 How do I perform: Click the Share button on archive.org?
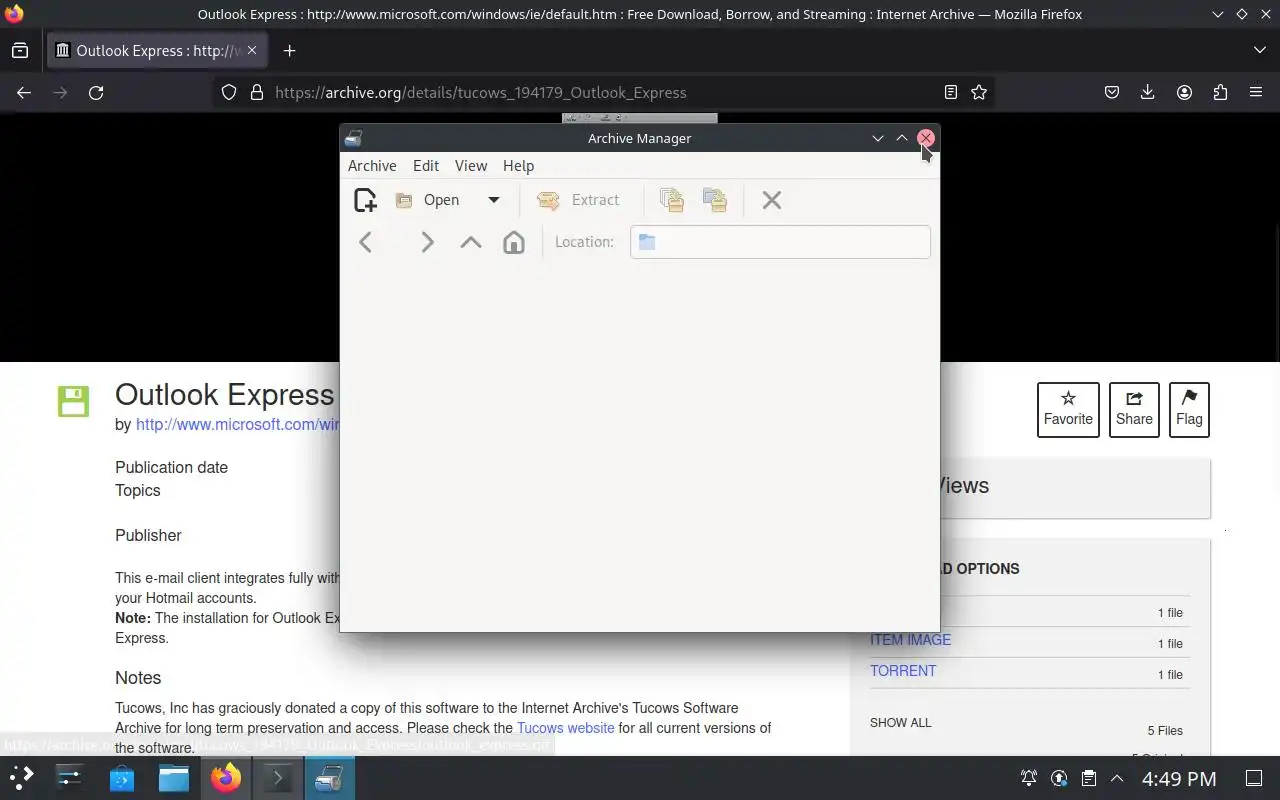pos(1134,410)
